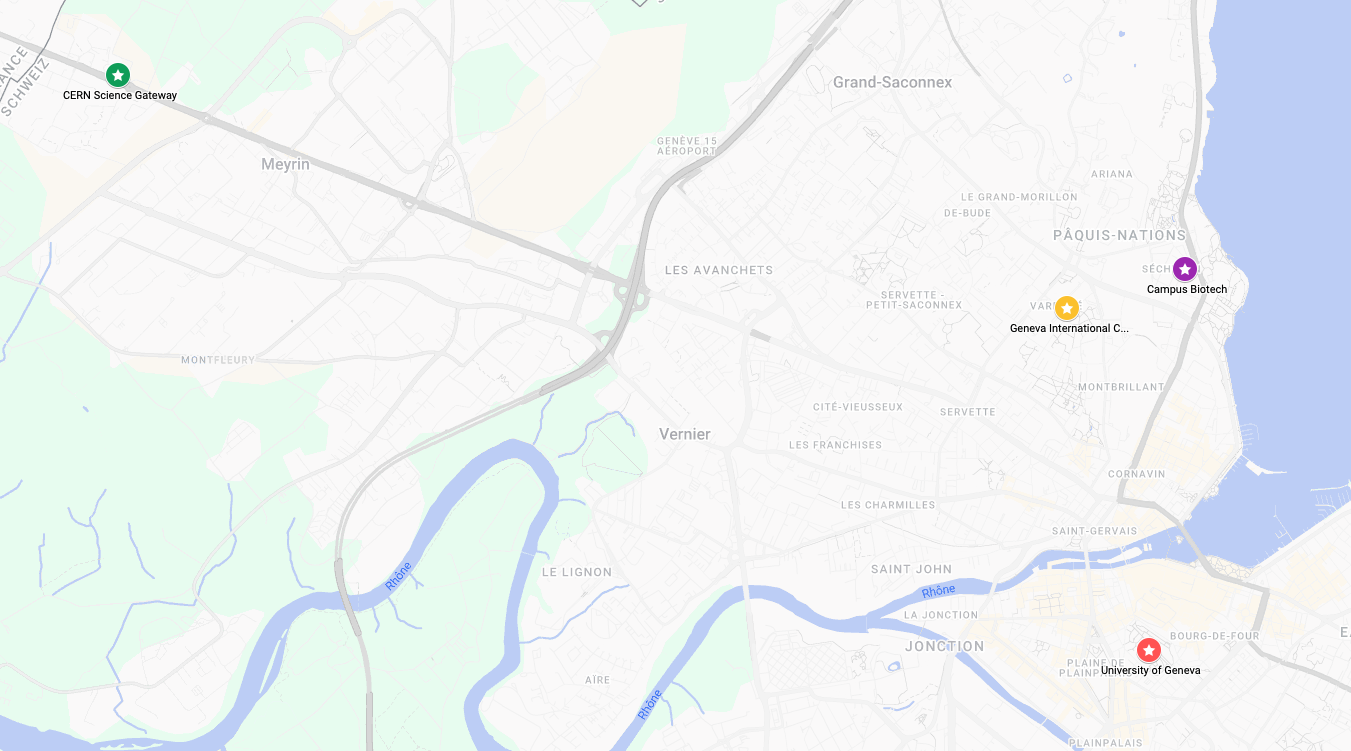Image resolution: width=1351 pixels, height=751 pixels.
Task: Click the purple Campus Biotech star marker
Action: tap(1185, 269)
